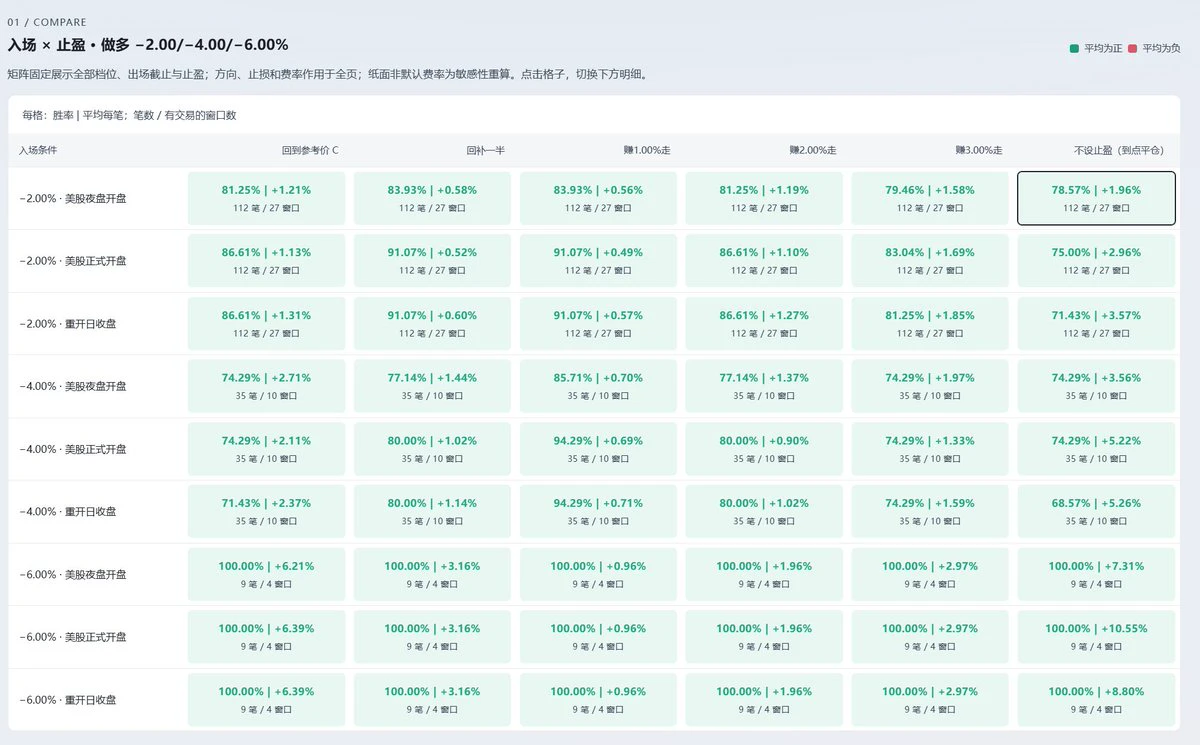Open the cell showing 83.04% | +1.69%
This screenshot has width=1200, height=745.
coord(930,261)
